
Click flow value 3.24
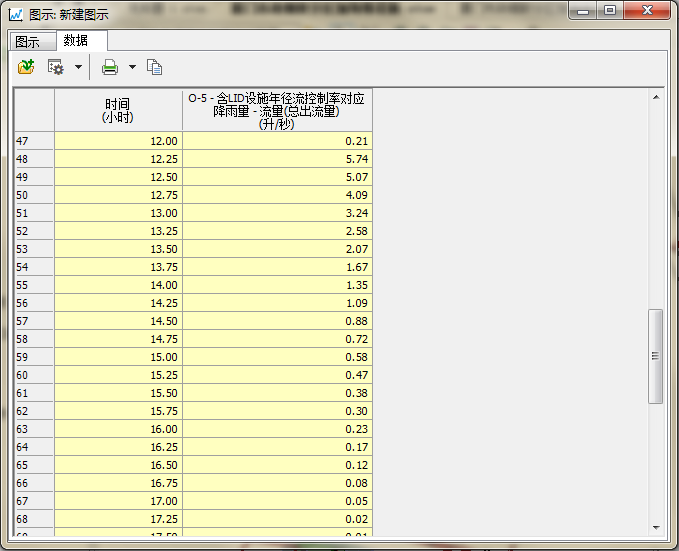pyautogui.click(x=277, y=213)
